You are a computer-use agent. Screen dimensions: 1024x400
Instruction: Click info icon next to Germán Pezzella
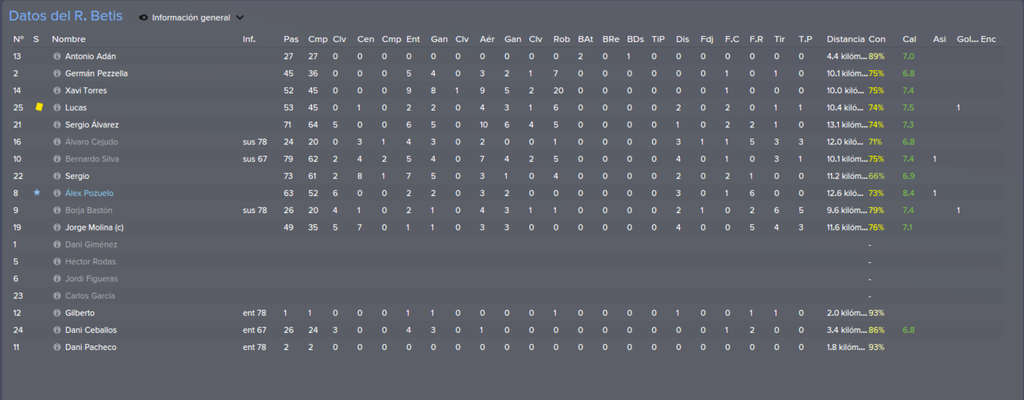[57, 74]
